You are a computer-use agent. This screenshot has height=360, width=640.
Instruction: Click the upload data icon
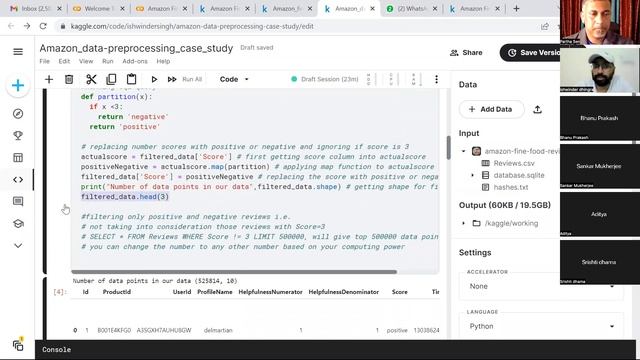click(x=538, y=109)
